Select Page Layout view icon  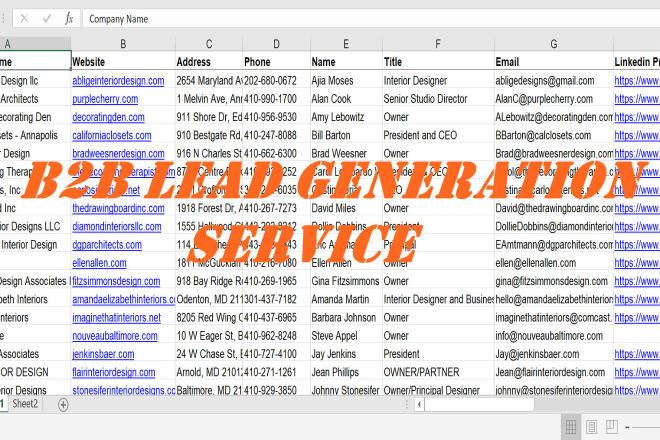coord(591,427)
